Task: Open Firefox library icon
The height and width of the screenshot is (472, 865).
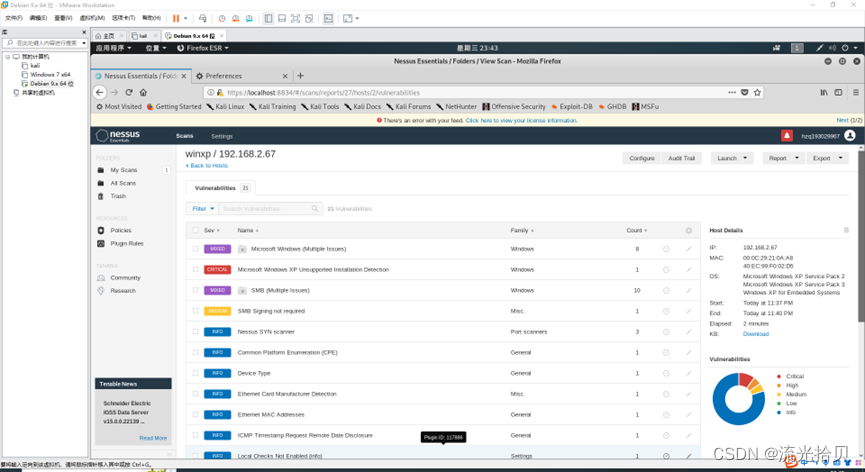Action: (x=824, y=93)
